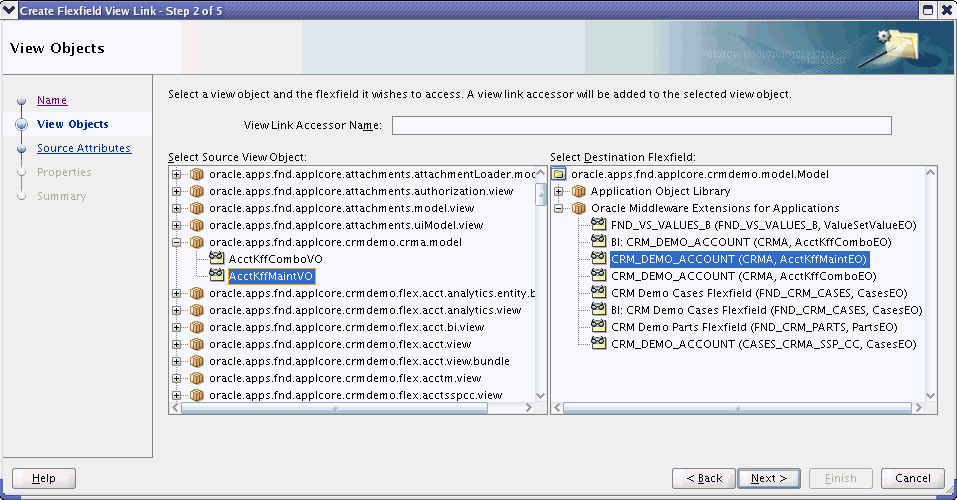957x500 pixels.
Task: Click package icon of flex.acct.analytics.entity row
Action: tap(196, 294)
